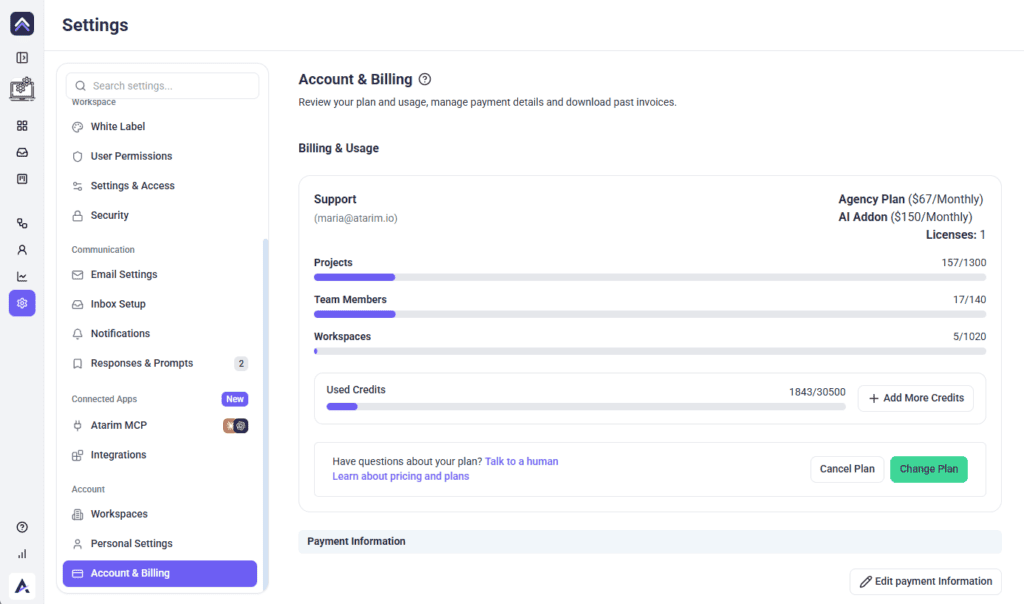1024x604 pixels.
Task: Click the plus icon on Add More Credits
Action: [x=873, y=398]
